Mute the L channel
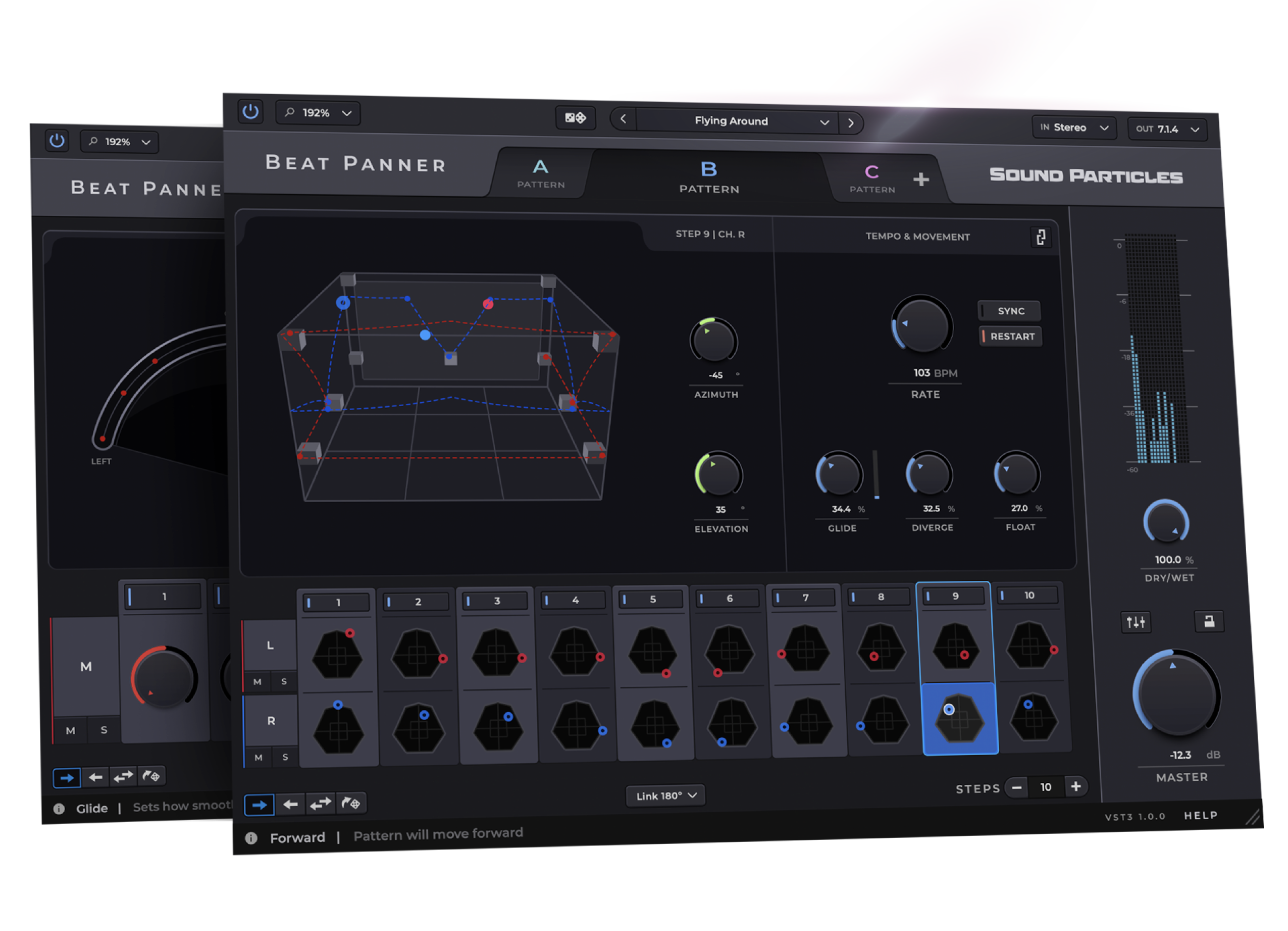The width and height of the screenshot is (1288, 931). [x=257, y=682]
